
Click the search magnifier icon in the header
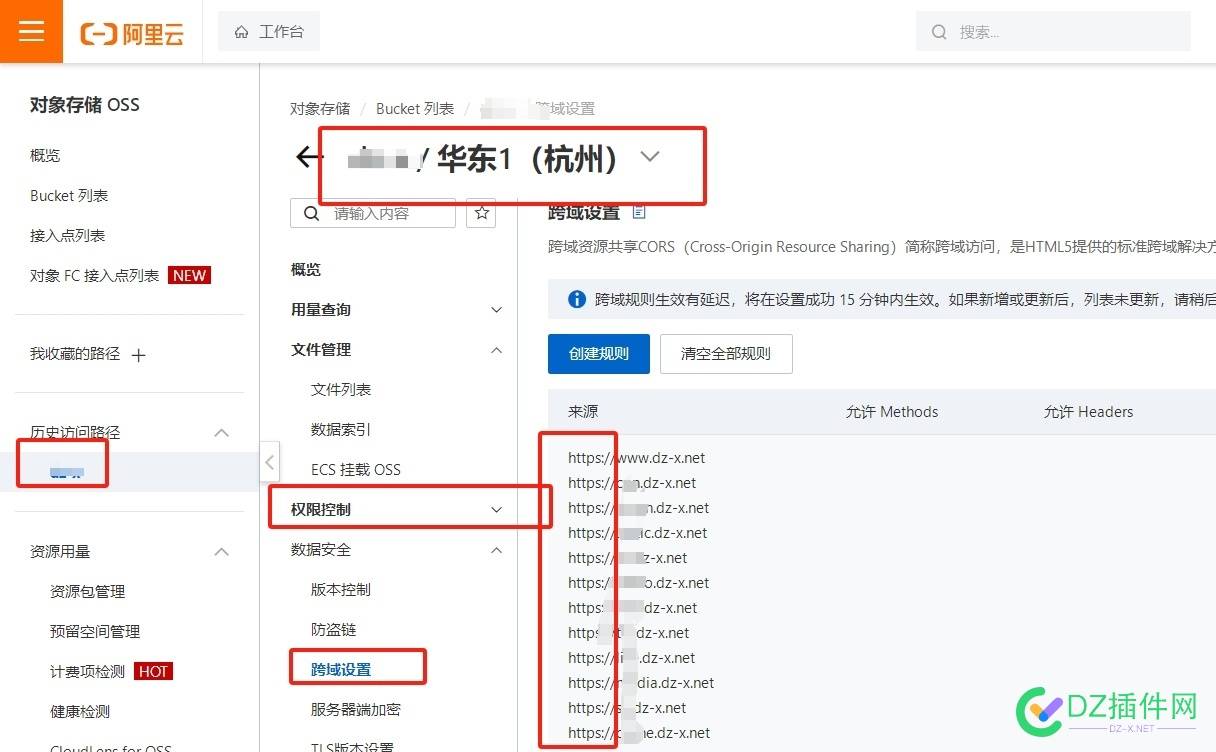pos(939,32)
